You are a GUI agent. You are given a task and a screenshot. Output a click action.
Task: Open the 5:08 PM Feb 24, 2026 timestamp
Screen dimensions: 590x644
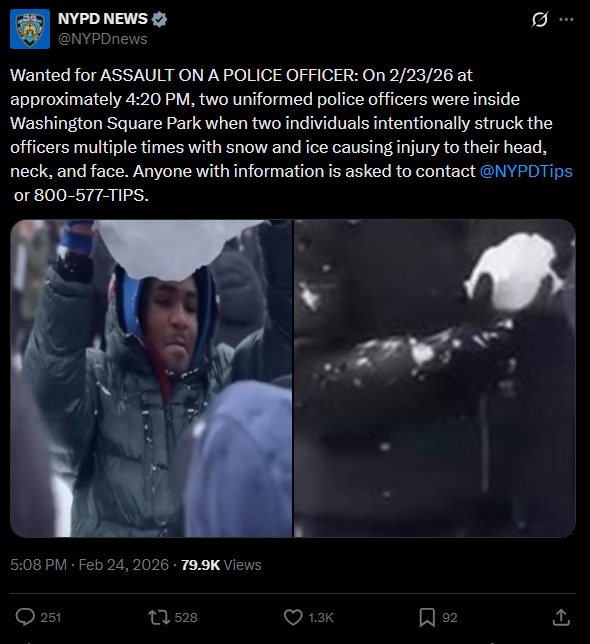tap(90, 565)
